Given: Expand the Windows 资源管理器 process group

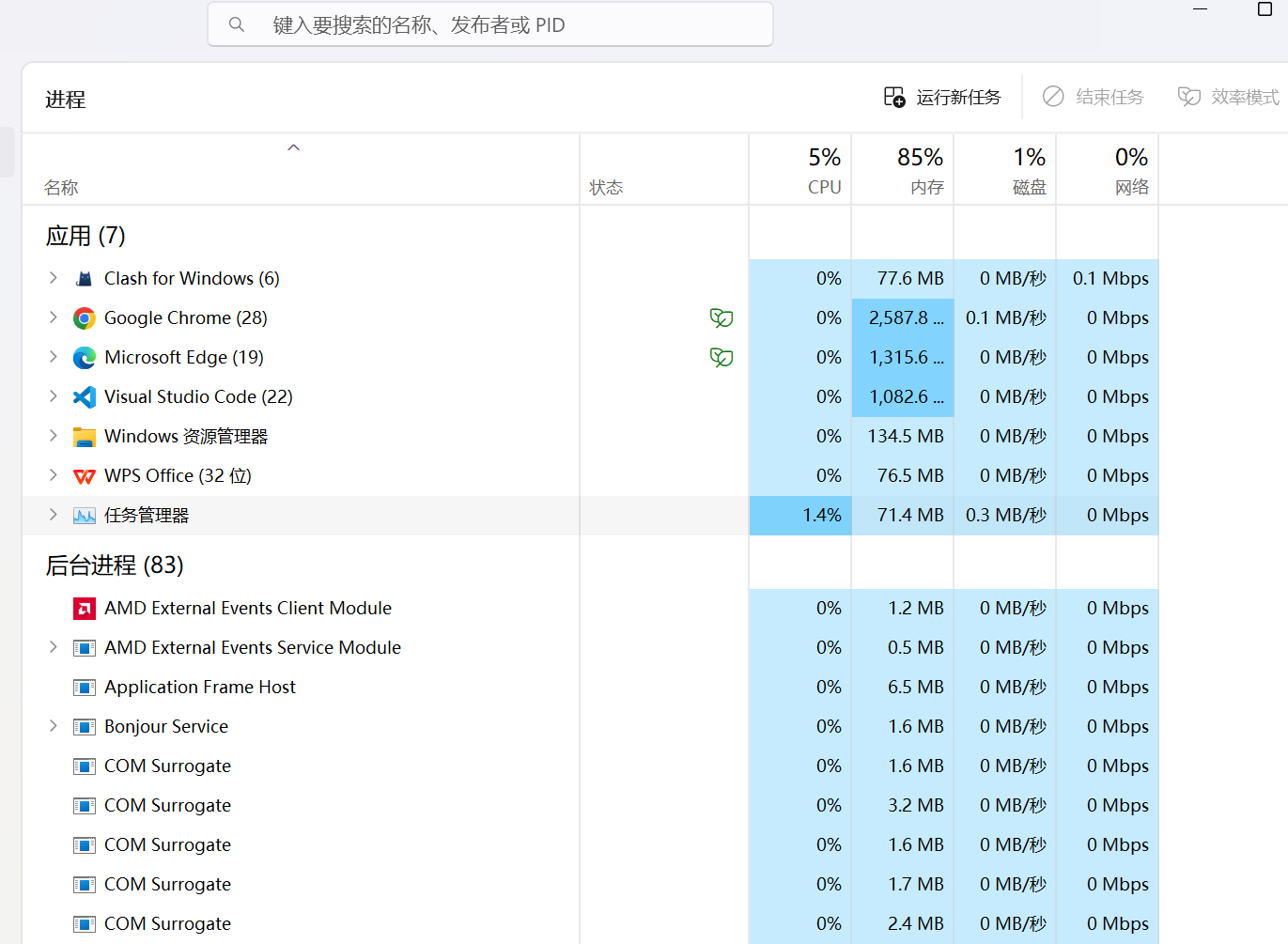Looking at the screenshot, I should coord(54,436).
